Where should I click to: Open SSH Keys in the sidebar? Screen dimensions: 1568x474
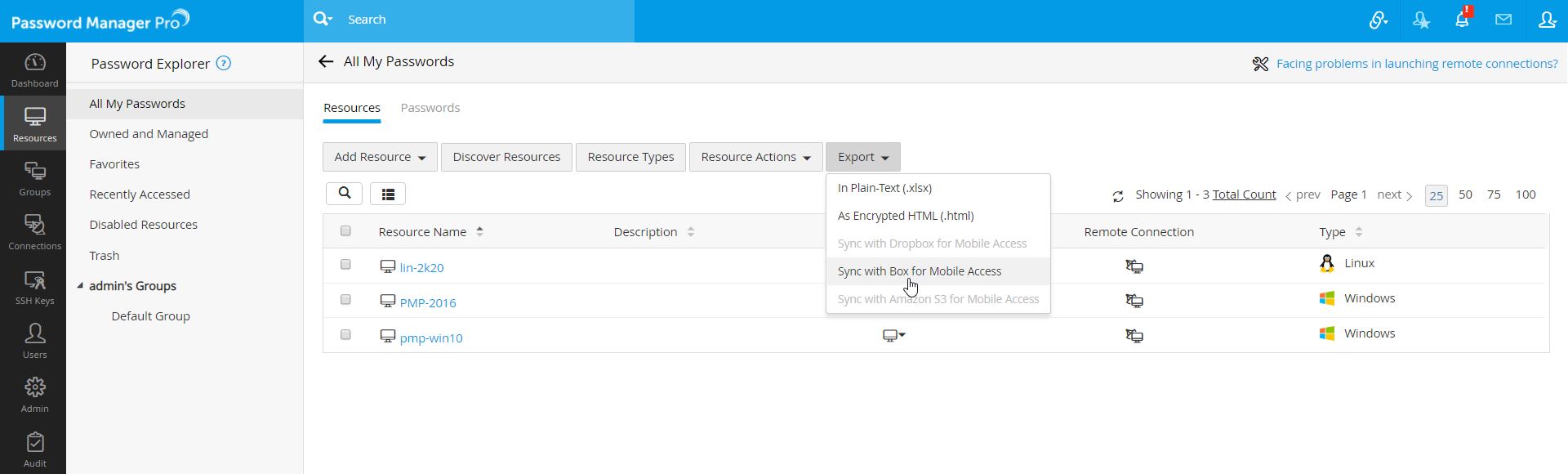click(34, 288)
